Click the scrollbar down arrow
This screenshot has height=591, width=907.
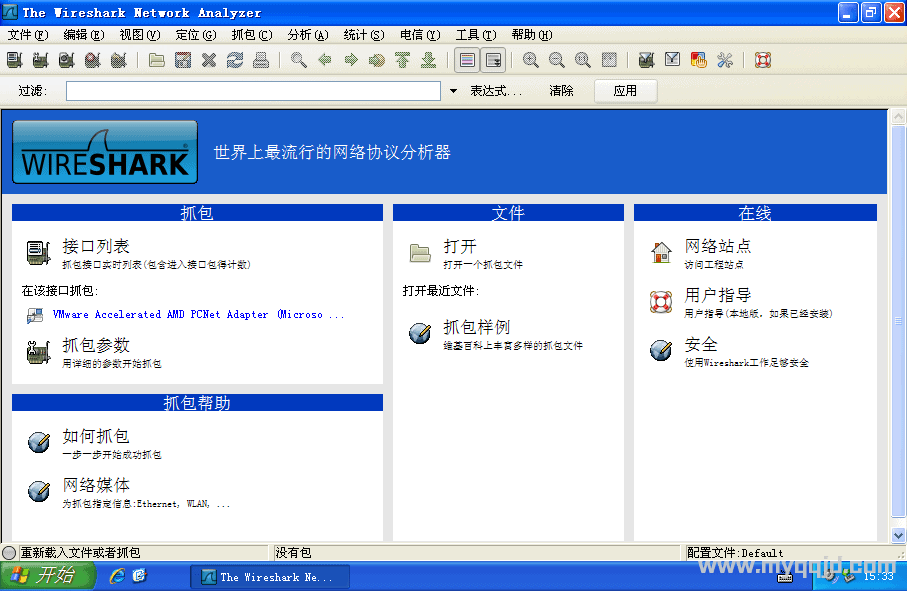[898, 535]
